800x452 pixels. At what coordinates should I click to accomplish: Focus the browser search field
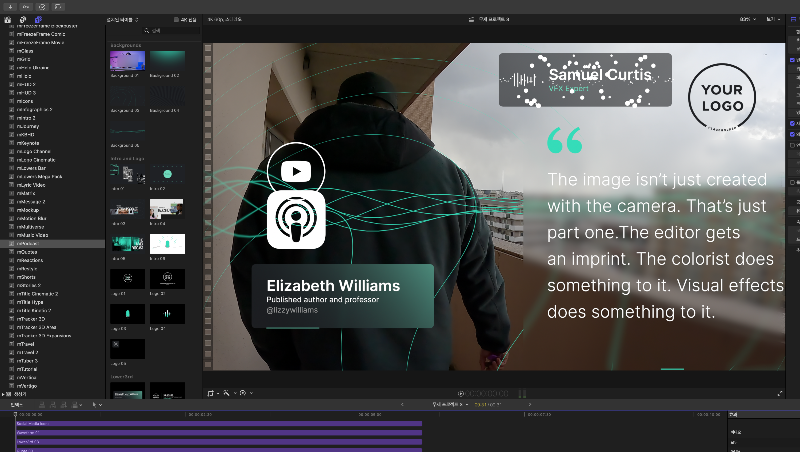(172, 31)
